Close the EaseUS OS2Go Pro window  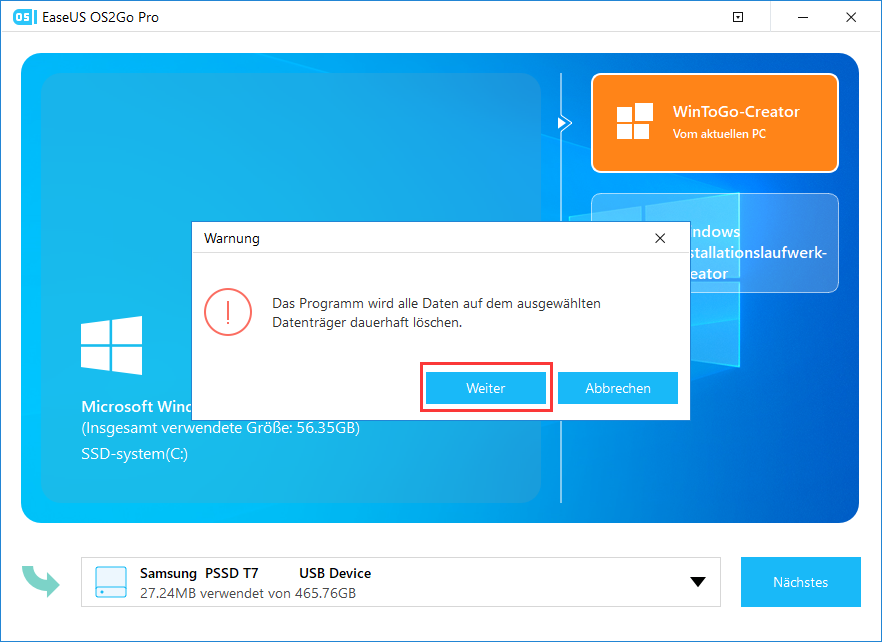[851, 17]
